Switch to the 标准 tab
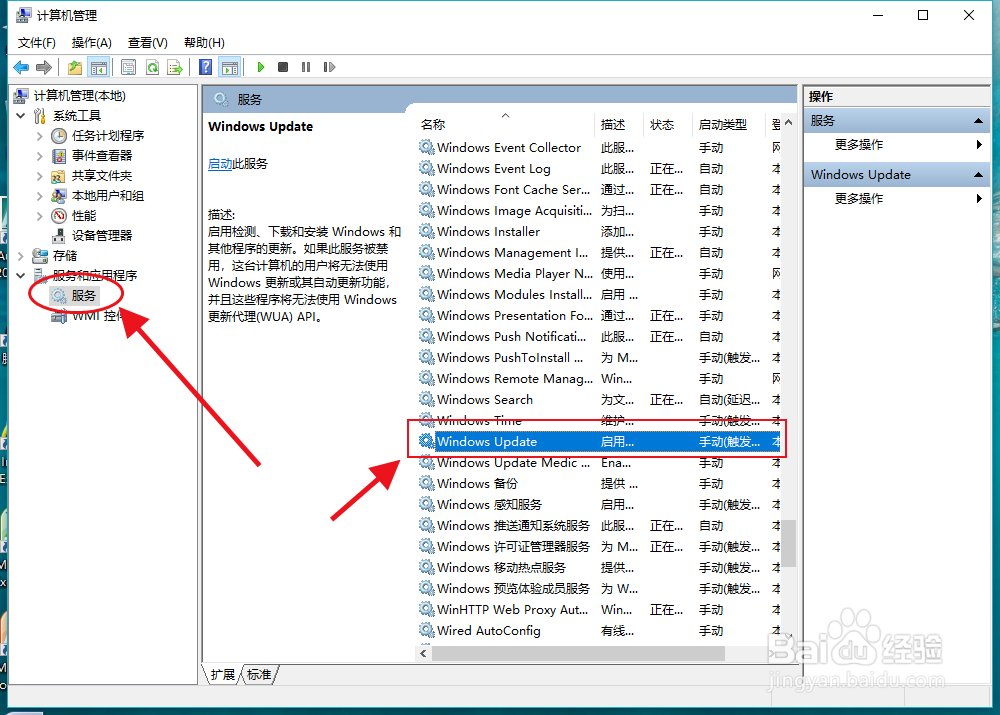The width and height of the screenshot is (1000, 715). tap(259, 674)
